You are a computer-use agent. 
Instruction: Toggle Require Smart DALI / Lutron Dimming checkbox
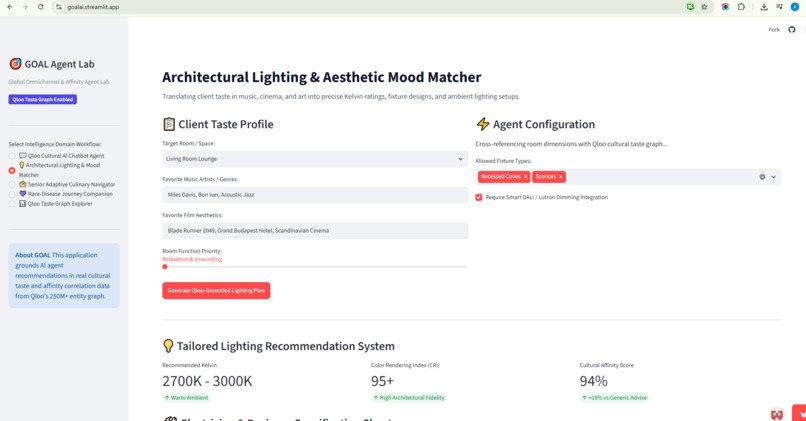coord(479,197)
